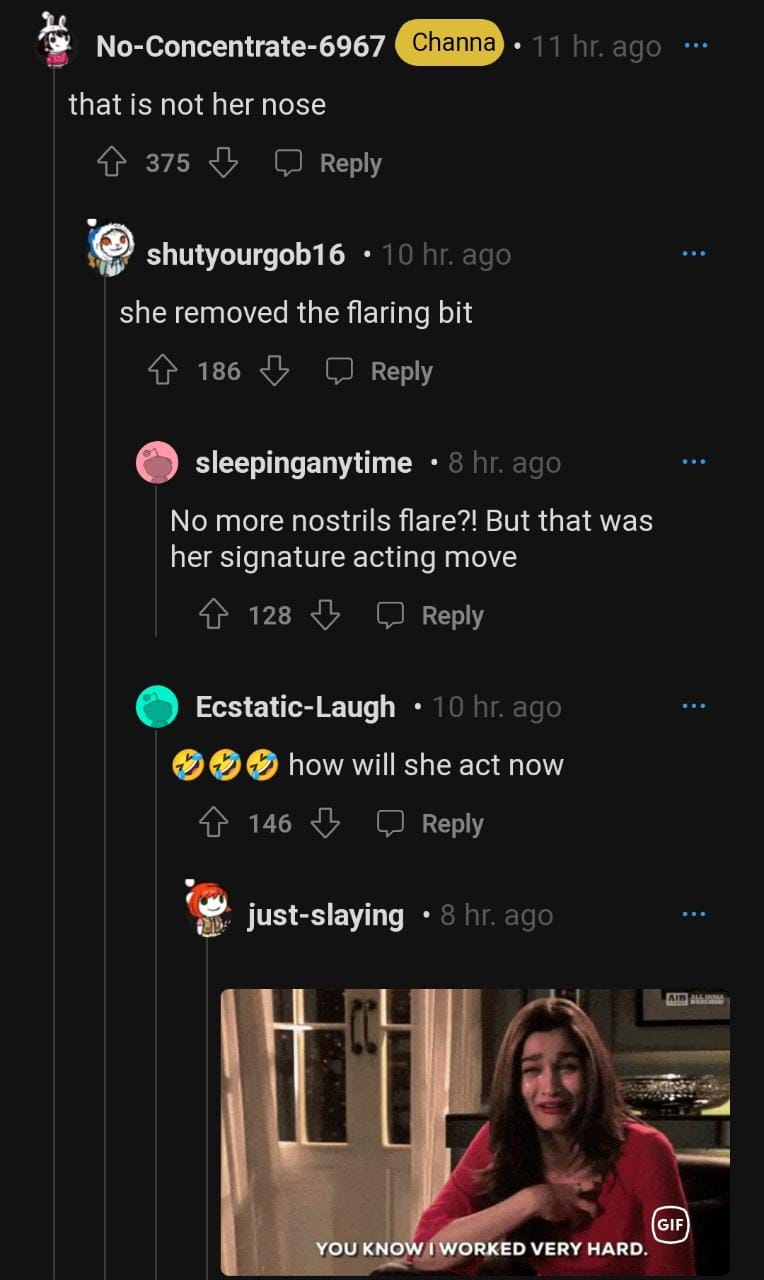Tap No-Concentrate-6967's avatar
The height and width of the screenshot is (1280, 764).
tap(54, 42)
